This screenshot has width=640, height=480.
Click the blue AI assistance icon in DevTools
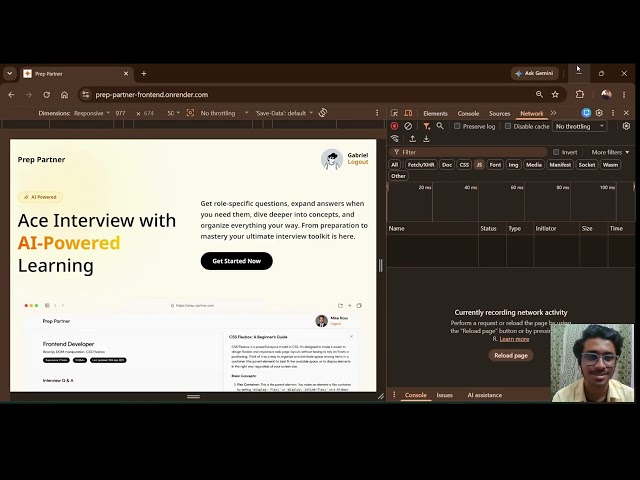point(586,113)
